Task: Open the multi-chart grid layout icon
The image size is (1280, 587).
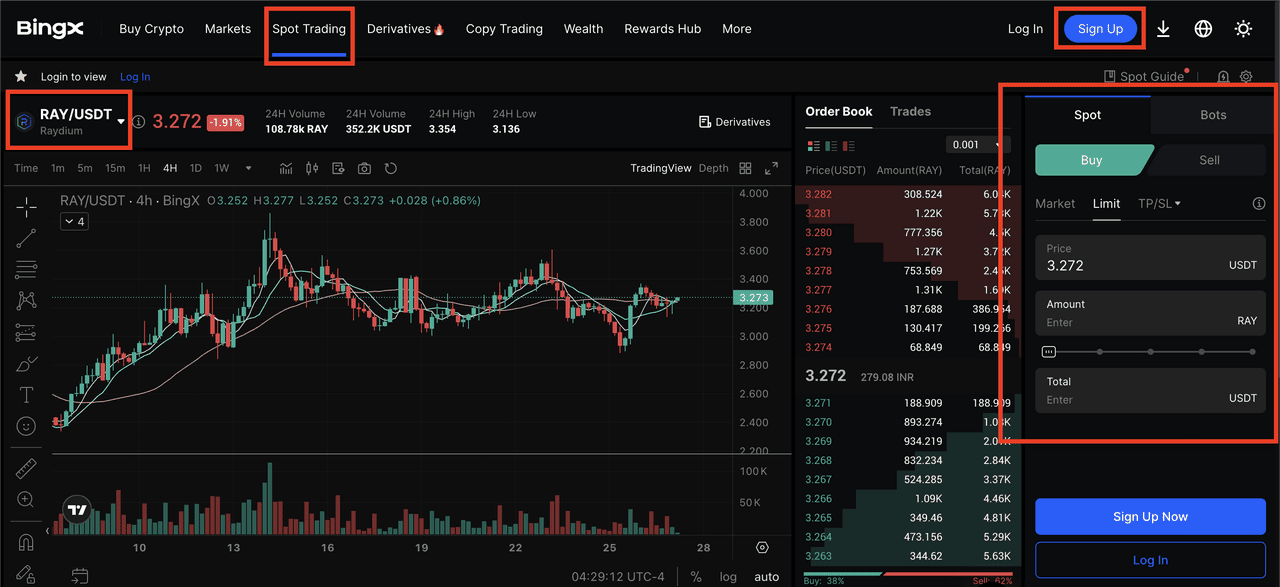Action: (x=745, y=168)
